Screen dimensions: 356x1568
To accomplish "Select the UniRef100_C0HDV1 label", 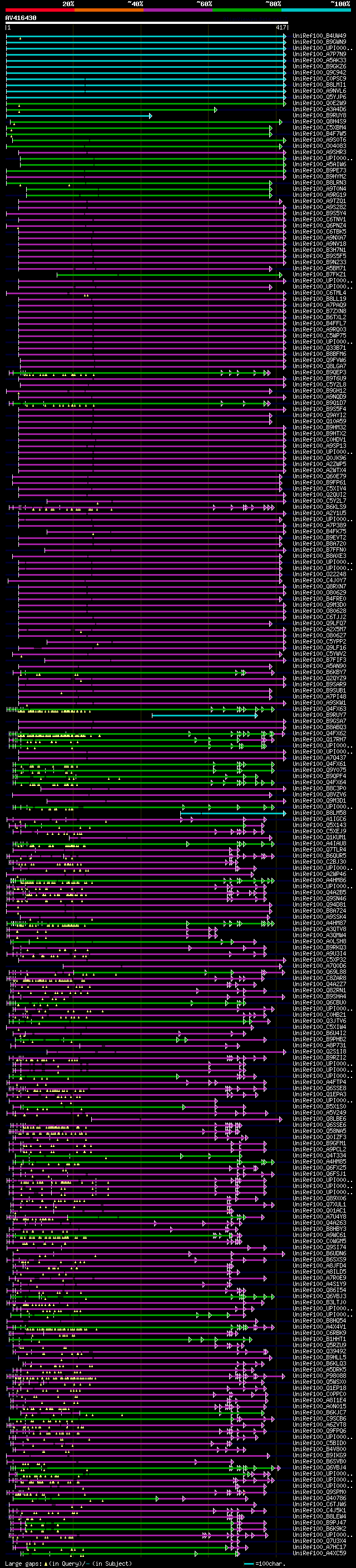I will click(319, 439).
